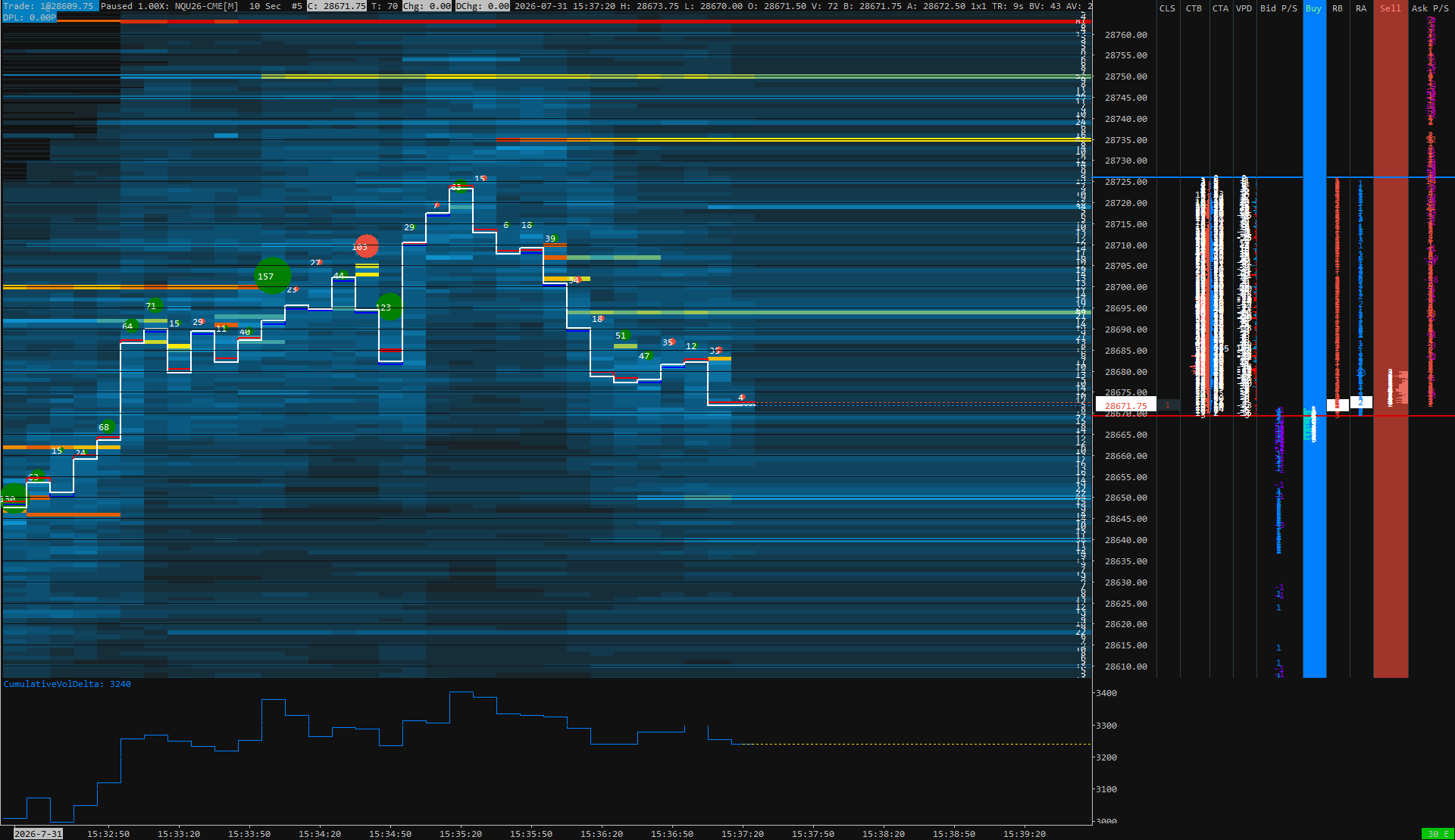Click the 2026-07-31 15:37:20 header timestamp
Viewport: 1455px width, 840px height.
click(x=565, y=6)
